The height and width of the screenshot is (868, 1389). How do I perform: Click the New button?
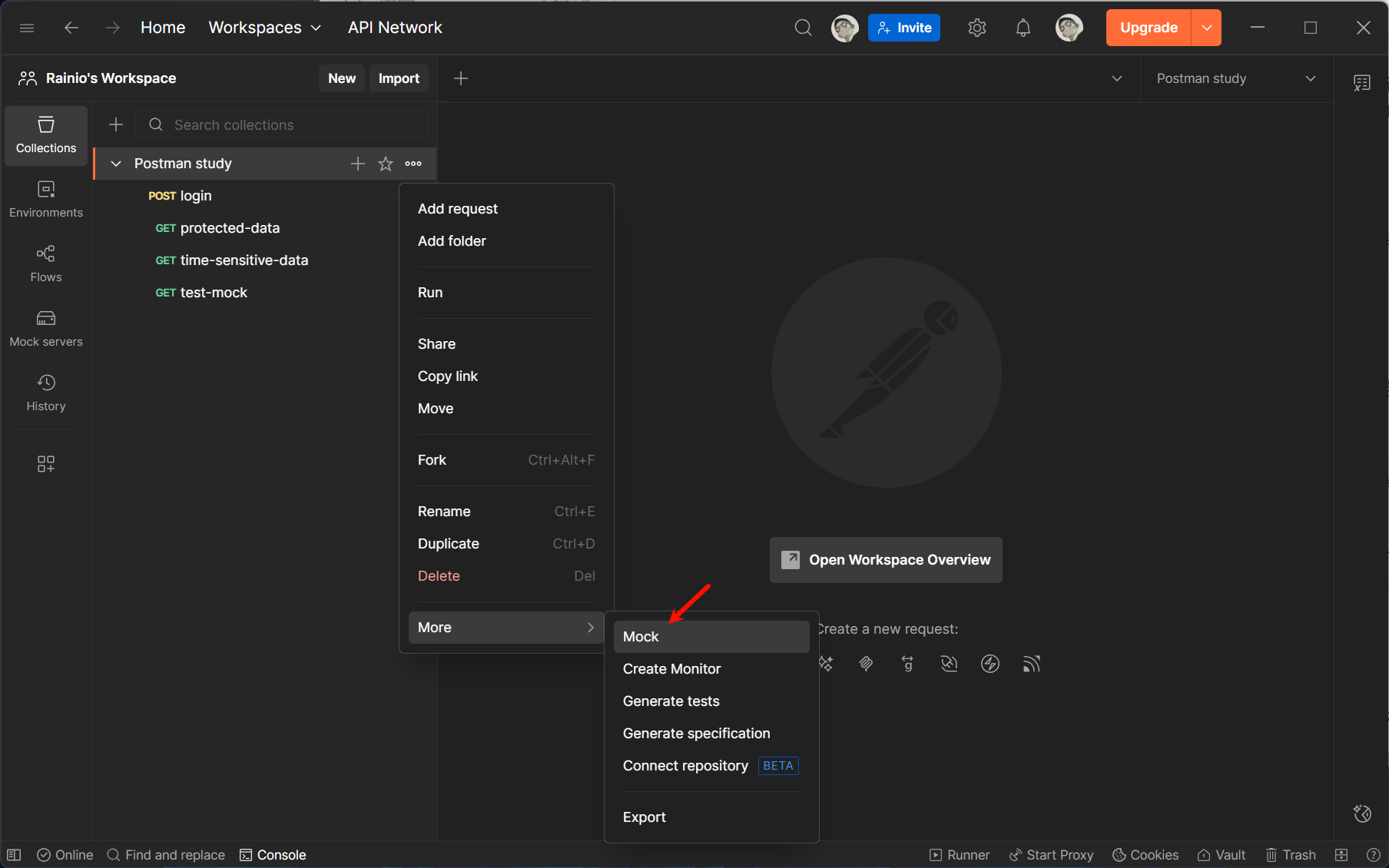pos(342,78)
